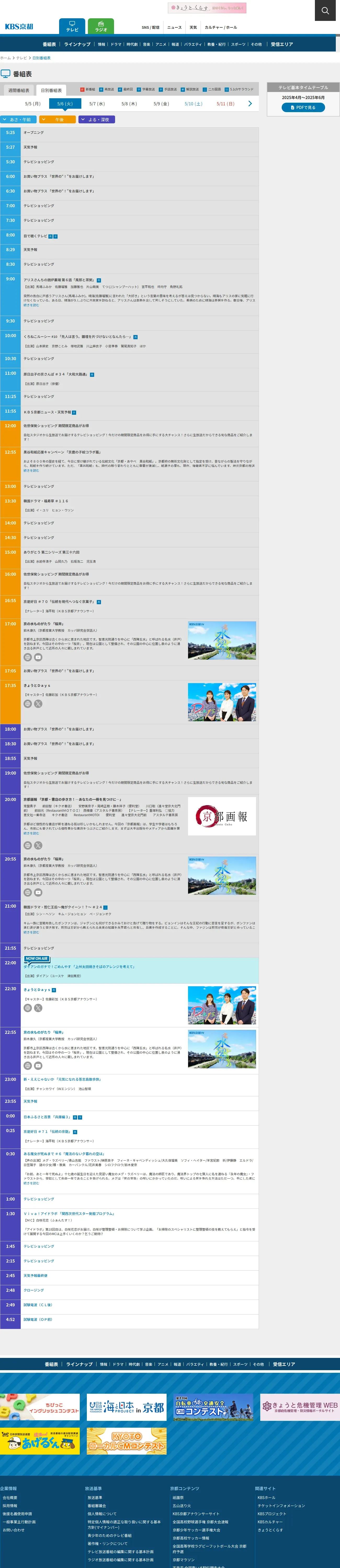The width and height of the screenshot is (340, 1568).
Task: Open きょうと危機管理WEB banner
Action: click(x=300, y=1407)
